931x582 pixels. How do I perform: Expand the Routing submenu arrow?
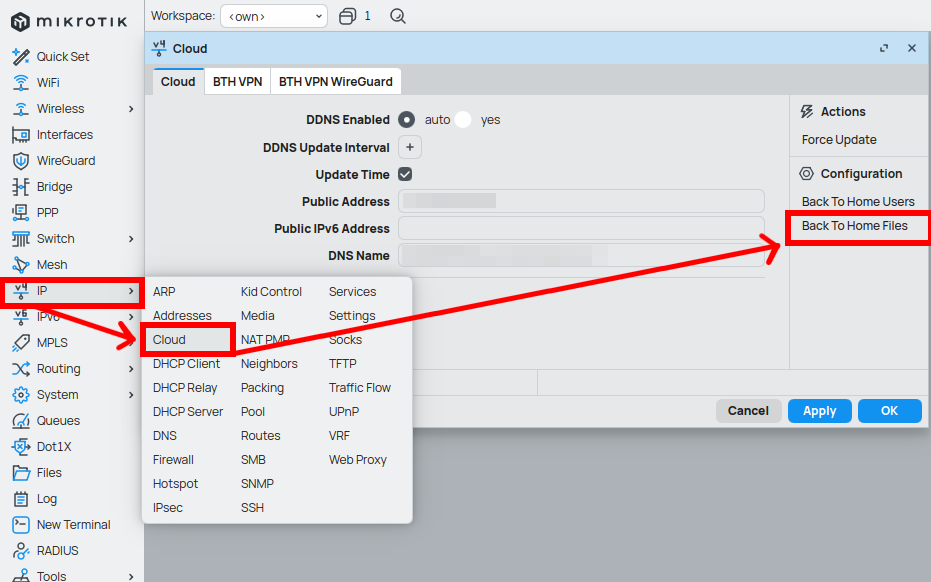click(x=131, y=369)
